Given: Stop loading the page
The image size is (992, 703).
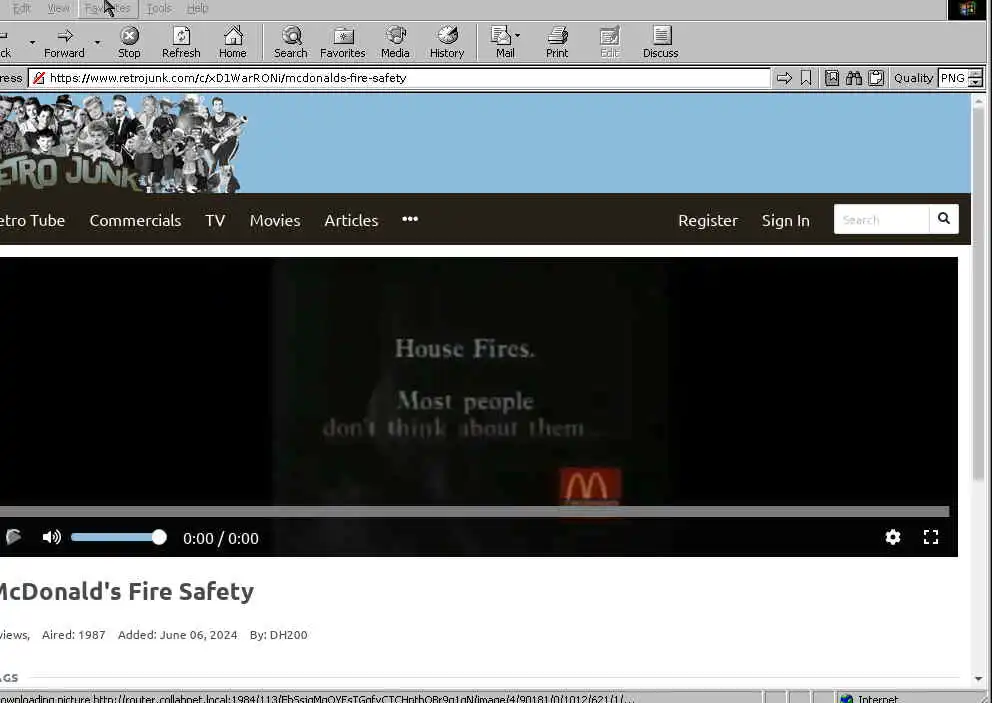Looking at the screenshot, I should click(x=129, y=42).
